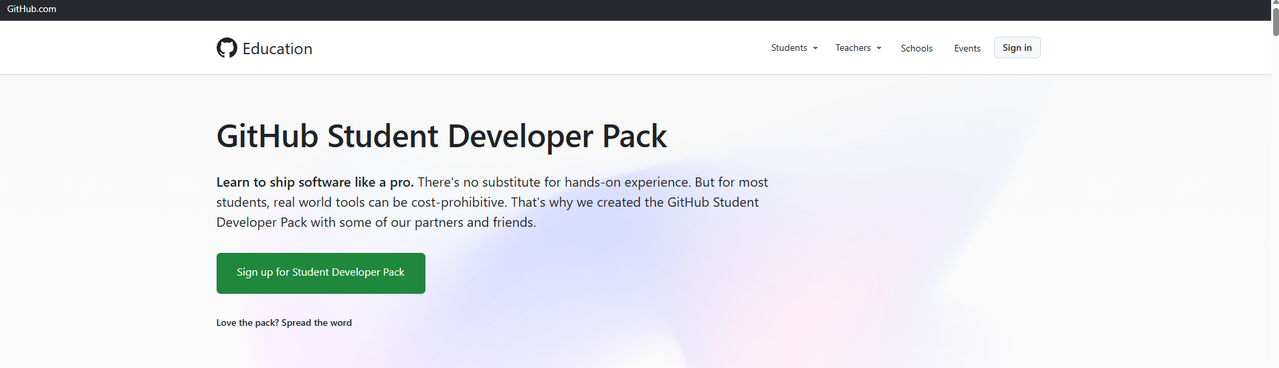Go to the Schools page

pyautogui.click(x=916, y=48)
